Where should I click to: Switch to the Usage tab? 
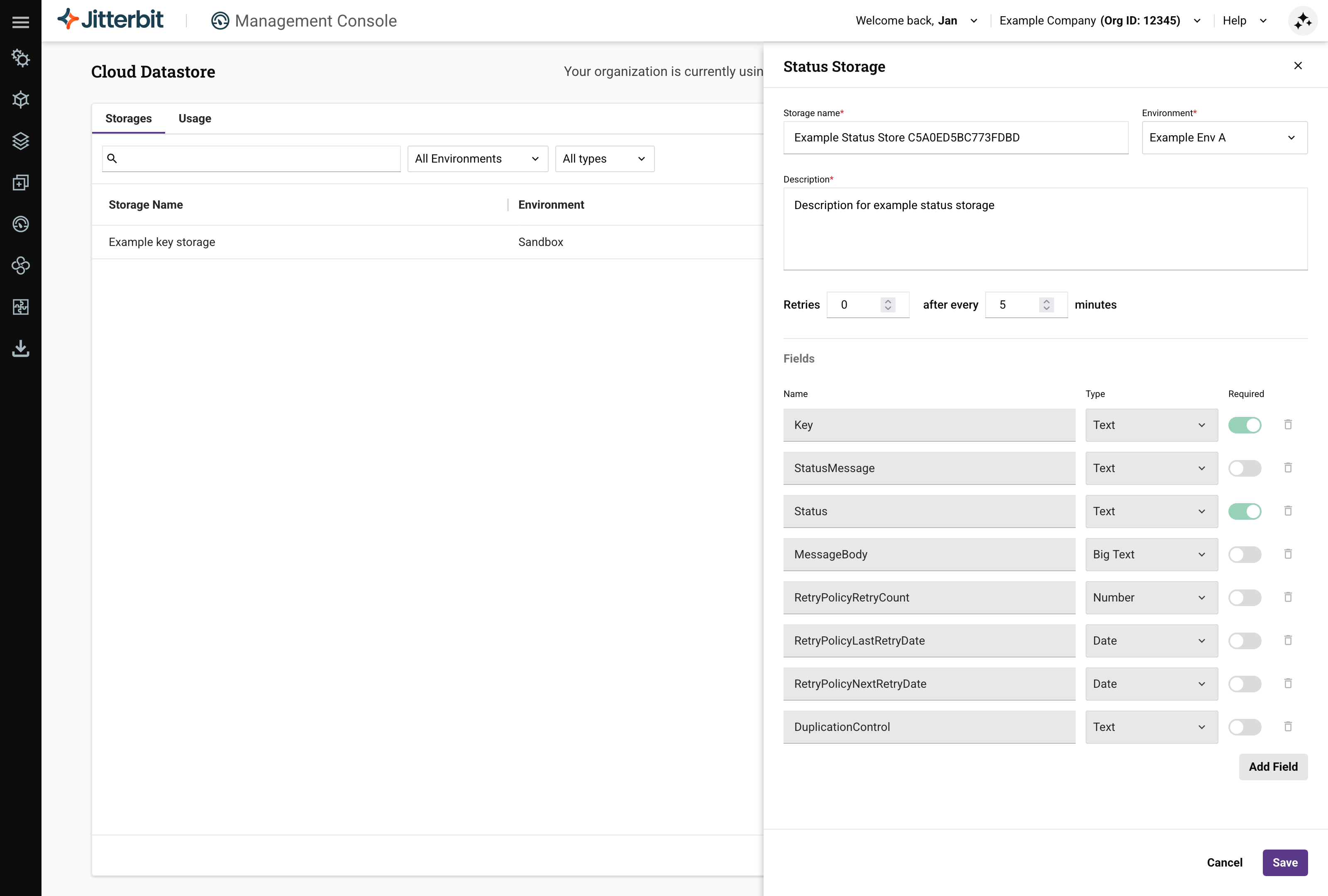pyautogui.click(x=194, y=118)
